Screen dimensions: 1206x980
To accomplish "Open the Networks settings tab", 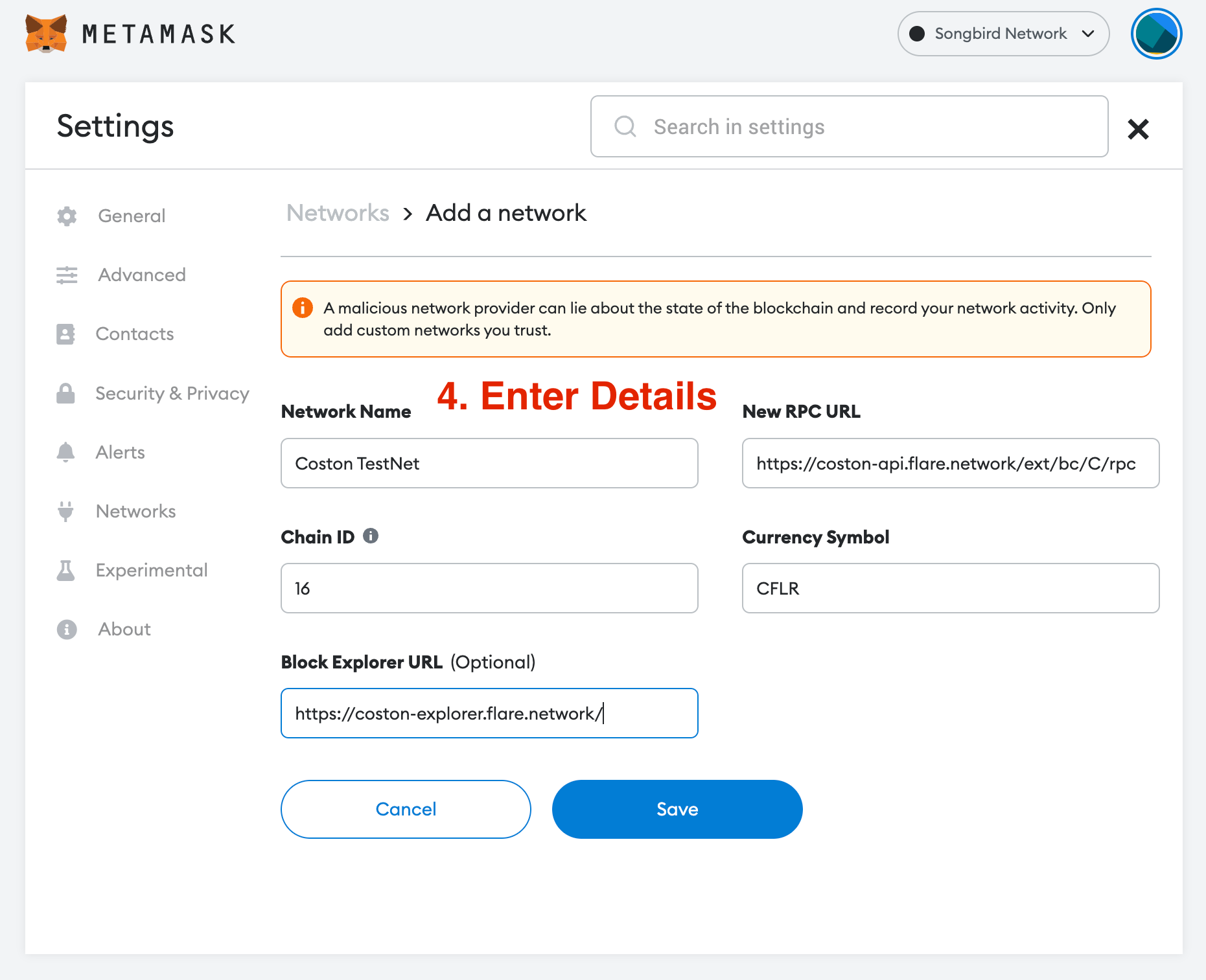I will coord(135,512).
